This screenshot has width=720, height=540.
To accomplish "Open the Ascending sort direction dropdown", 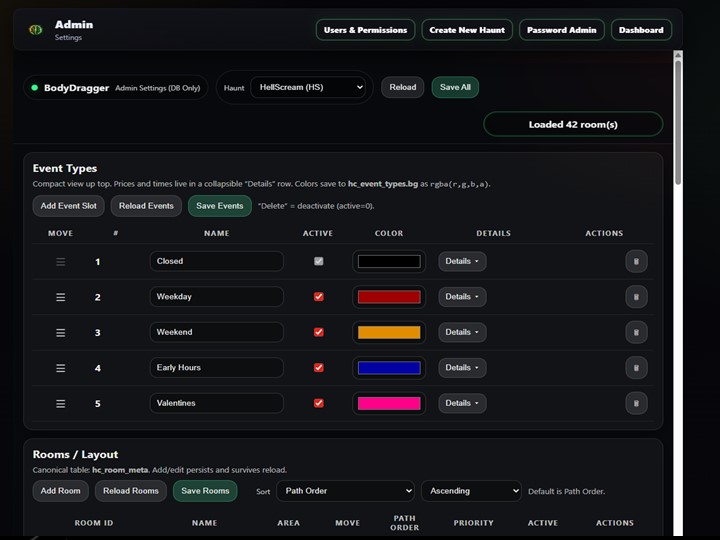I will click(471, 491).
